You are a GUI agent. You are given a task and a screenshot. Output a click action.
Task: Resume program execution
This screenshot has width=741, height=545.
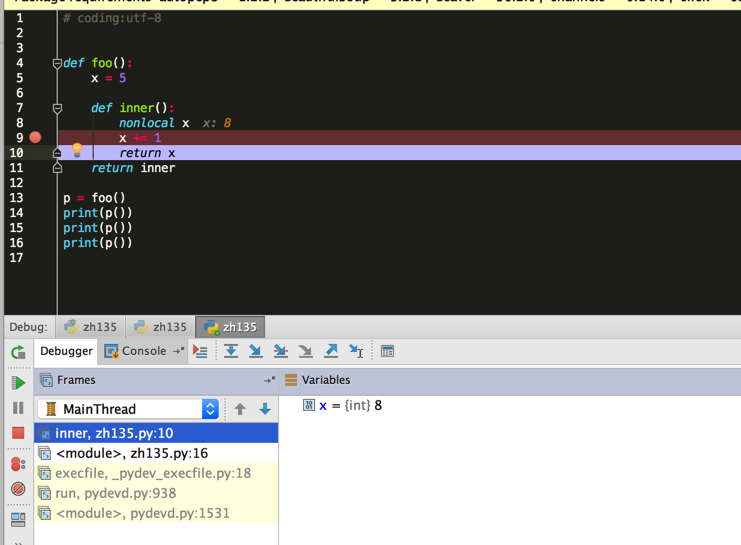tap(18, 382)
